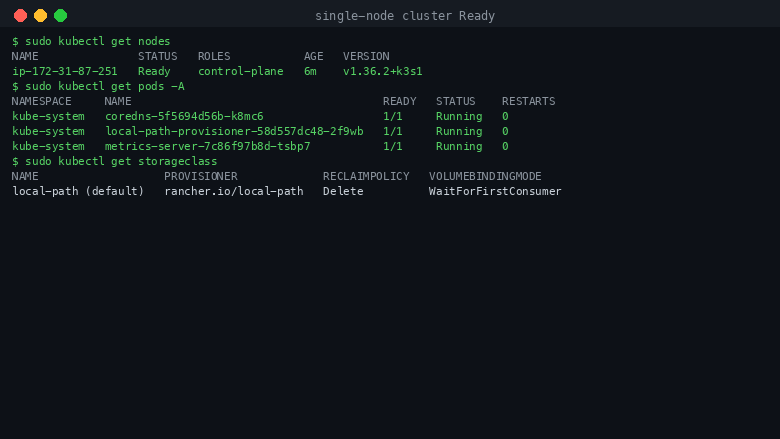
Task: Select storage class 'local-path (default)'
Action: (78, 191)
